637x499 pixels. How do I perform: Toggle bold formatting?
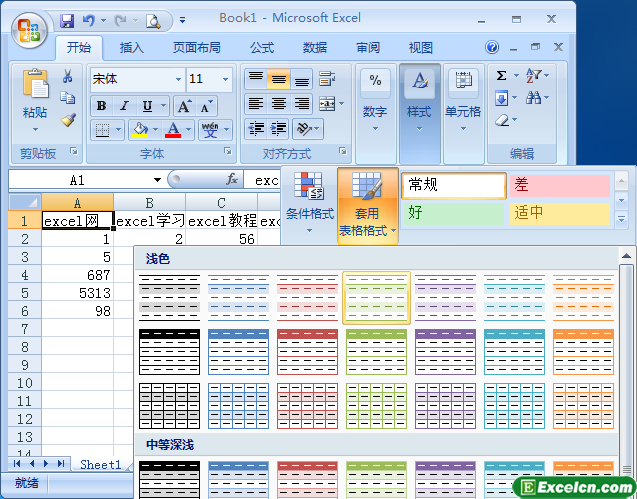(x=102, y=106)
